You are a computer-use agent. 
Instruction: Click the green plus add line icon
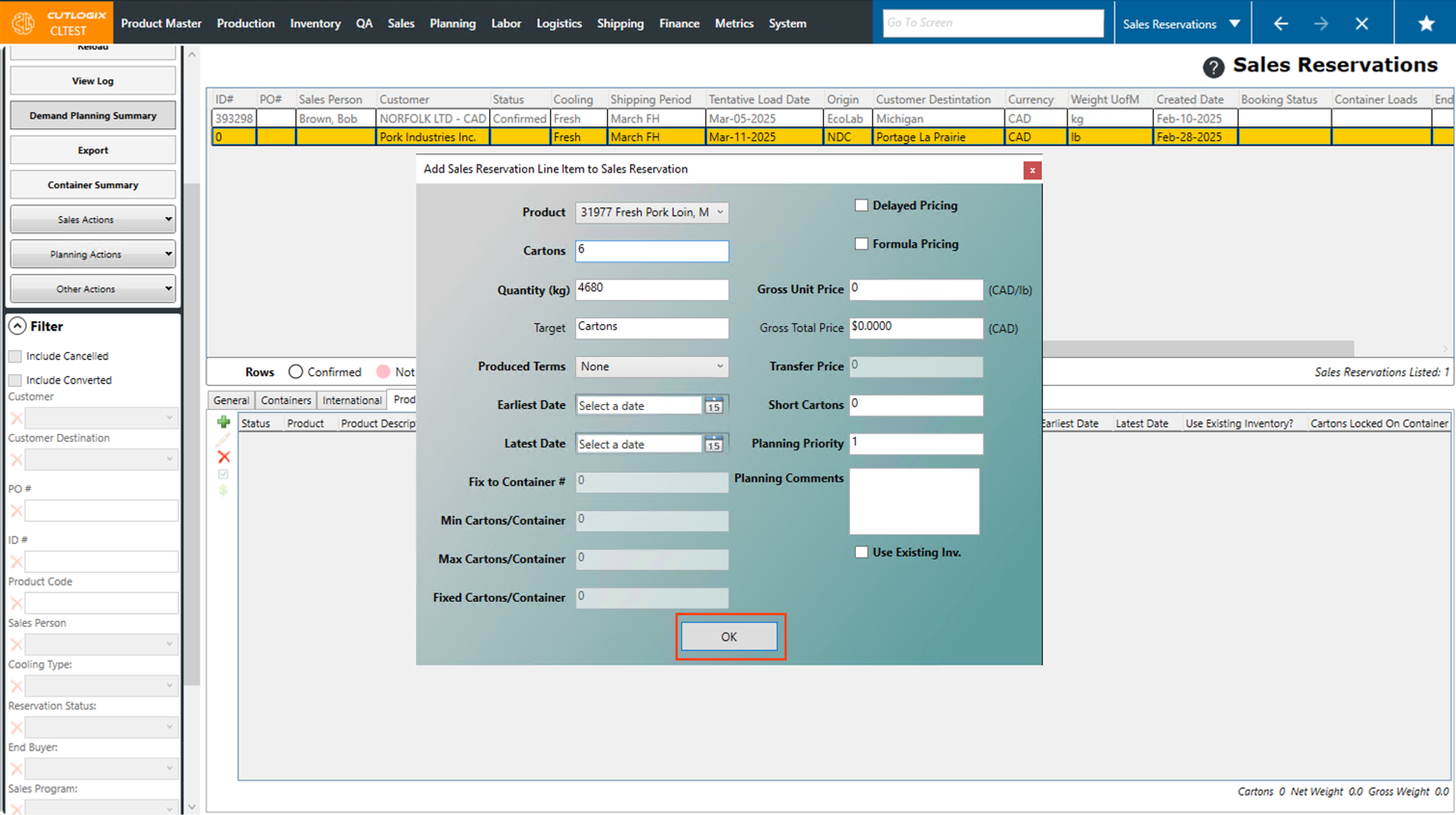pos(224,422)
